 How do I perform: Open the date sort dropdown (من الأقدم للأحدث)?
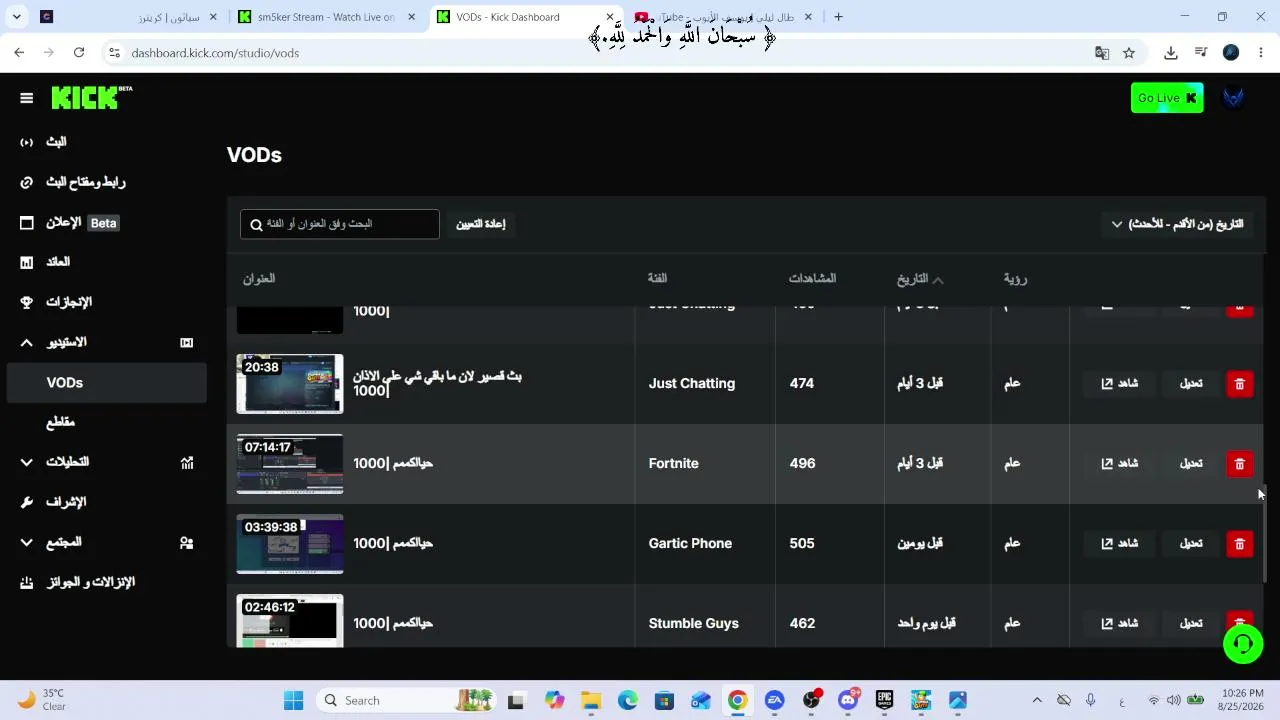click(1178, 224)
